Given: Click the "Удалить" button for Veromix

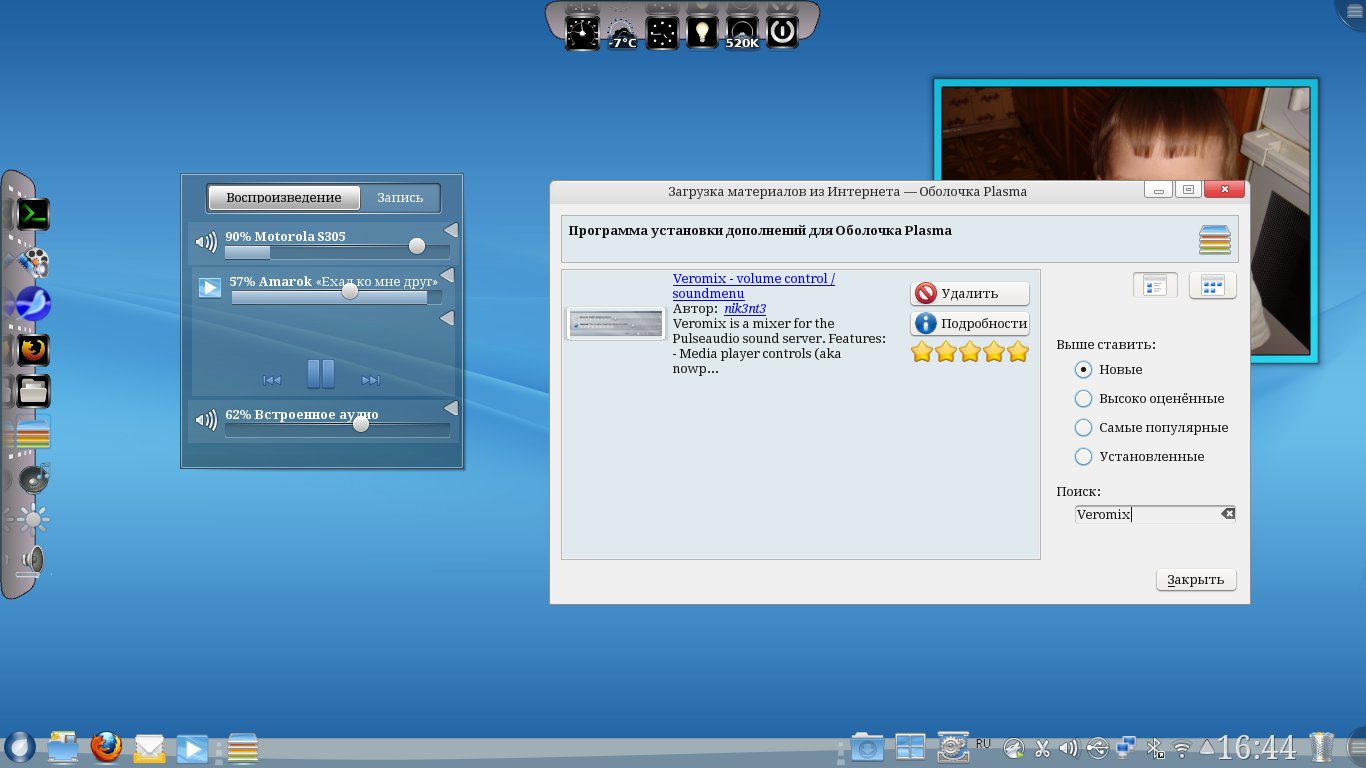Looking at the screenshot, I should (969, 293).
